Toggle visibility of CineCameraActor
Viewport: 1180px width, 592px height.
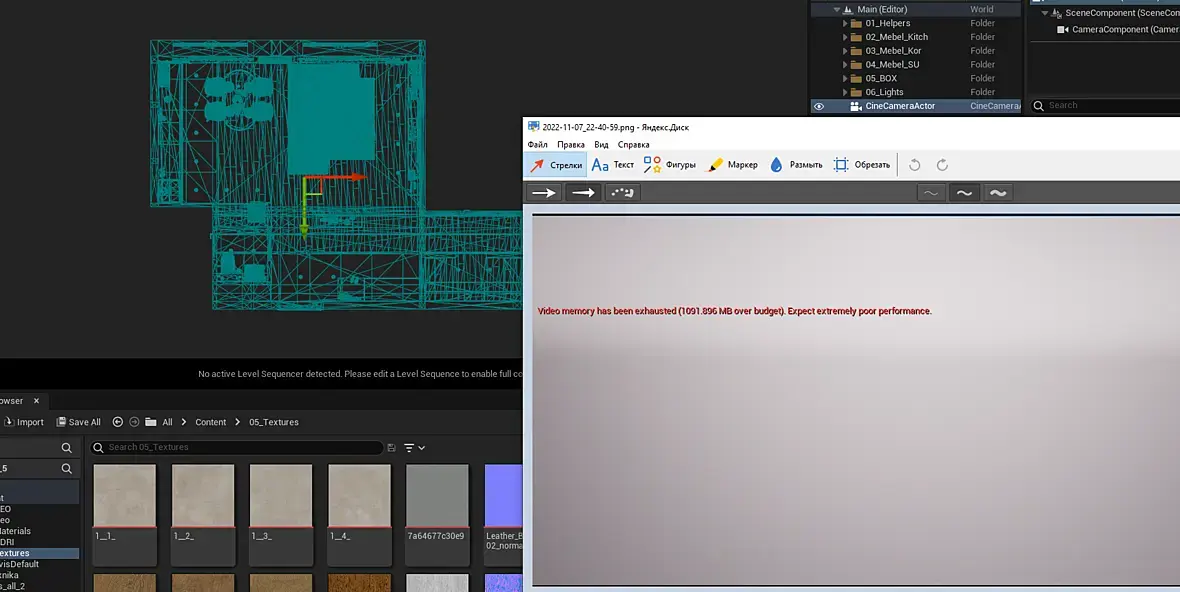(x=819, y=106)
